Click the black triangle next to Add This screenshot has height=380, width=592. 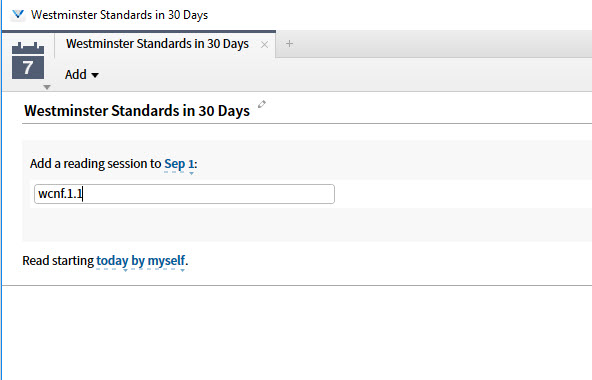tap(95, 75)
